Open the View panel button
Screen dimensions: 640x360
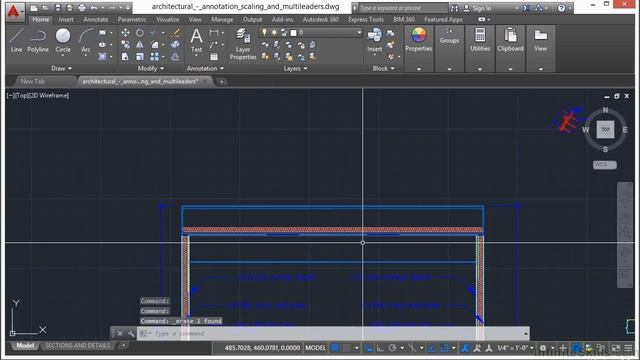click(540, 40)
